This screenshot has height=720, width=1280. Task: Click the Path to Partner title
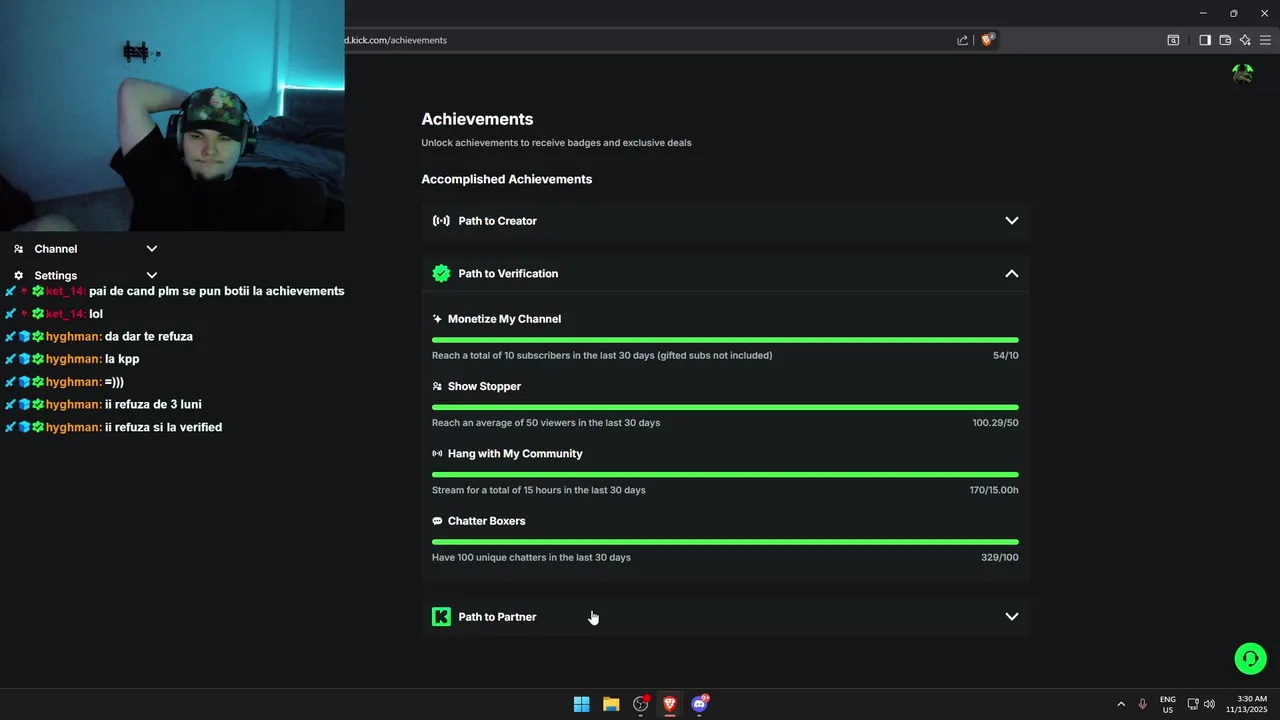tap(497, 617)
